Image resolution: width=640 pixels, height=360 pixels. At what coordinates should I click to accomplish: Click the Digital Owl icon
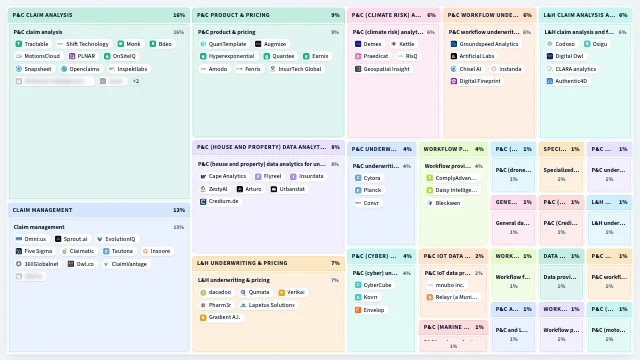pos(549,56)
